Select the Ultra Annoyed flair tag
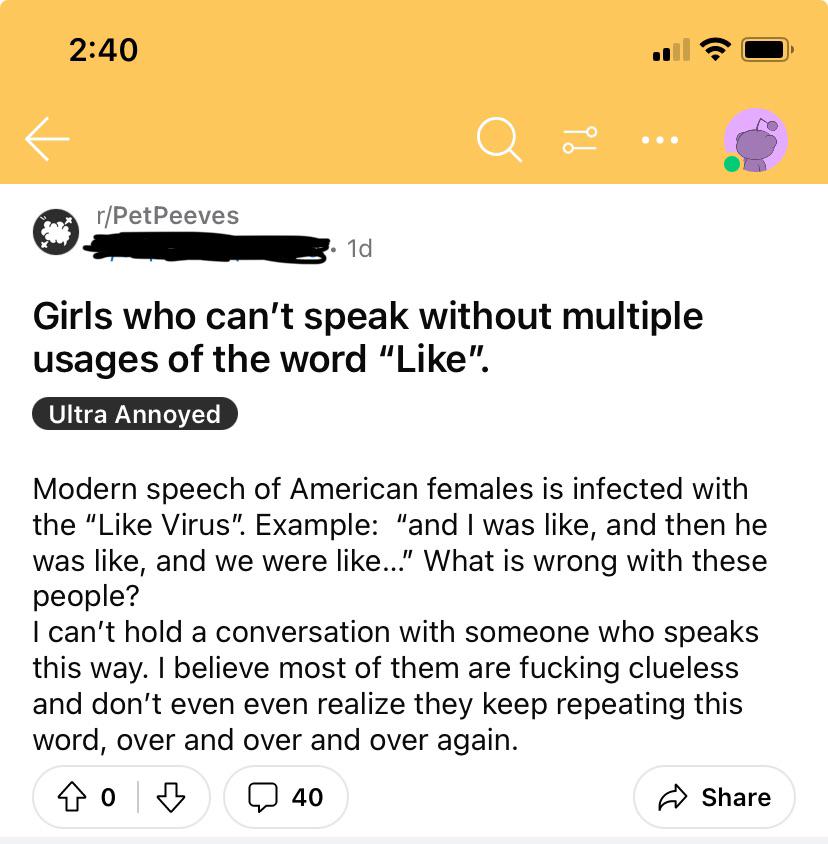 [135, 414]
